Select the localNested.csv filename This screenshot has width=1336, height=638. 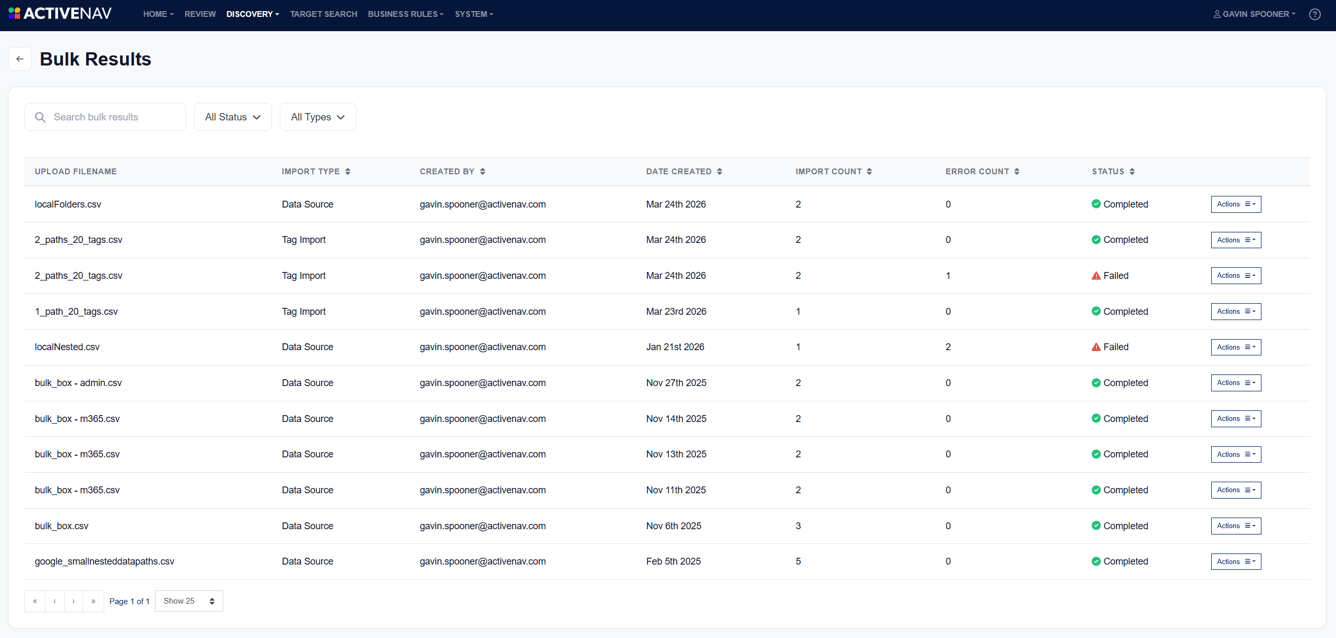point(67,347)
